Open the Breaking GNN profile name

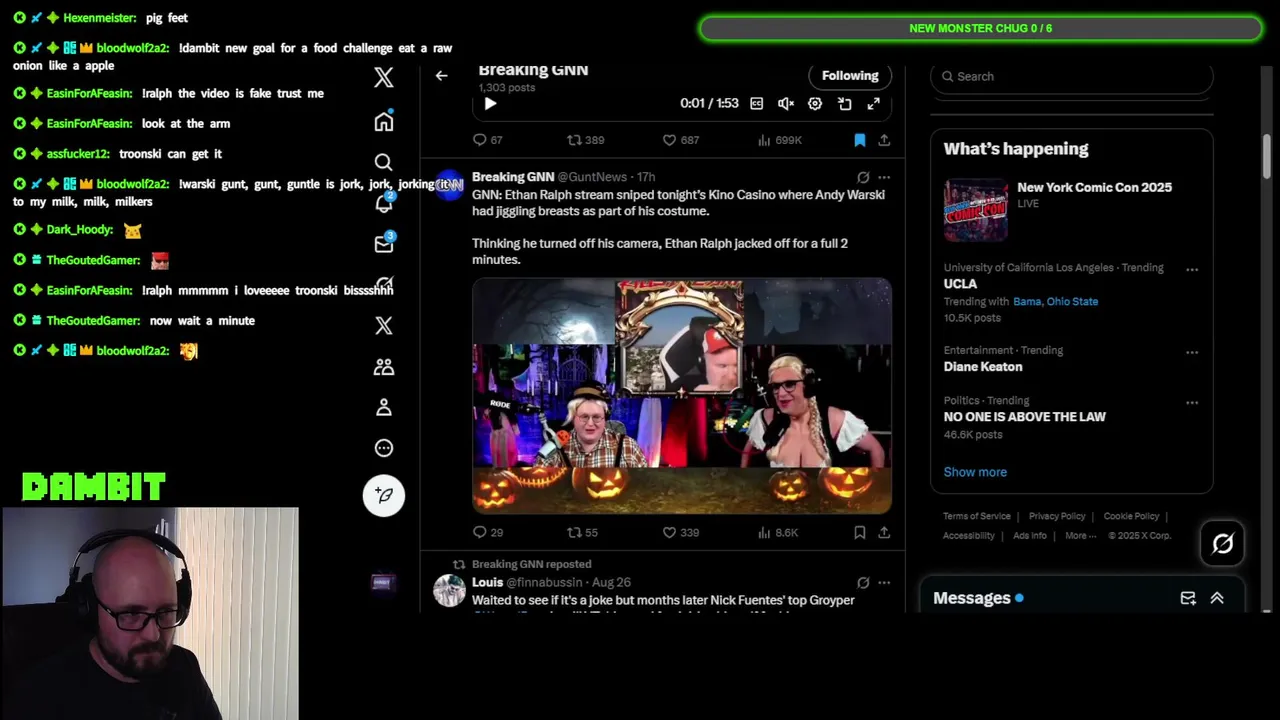click(513, 177)
